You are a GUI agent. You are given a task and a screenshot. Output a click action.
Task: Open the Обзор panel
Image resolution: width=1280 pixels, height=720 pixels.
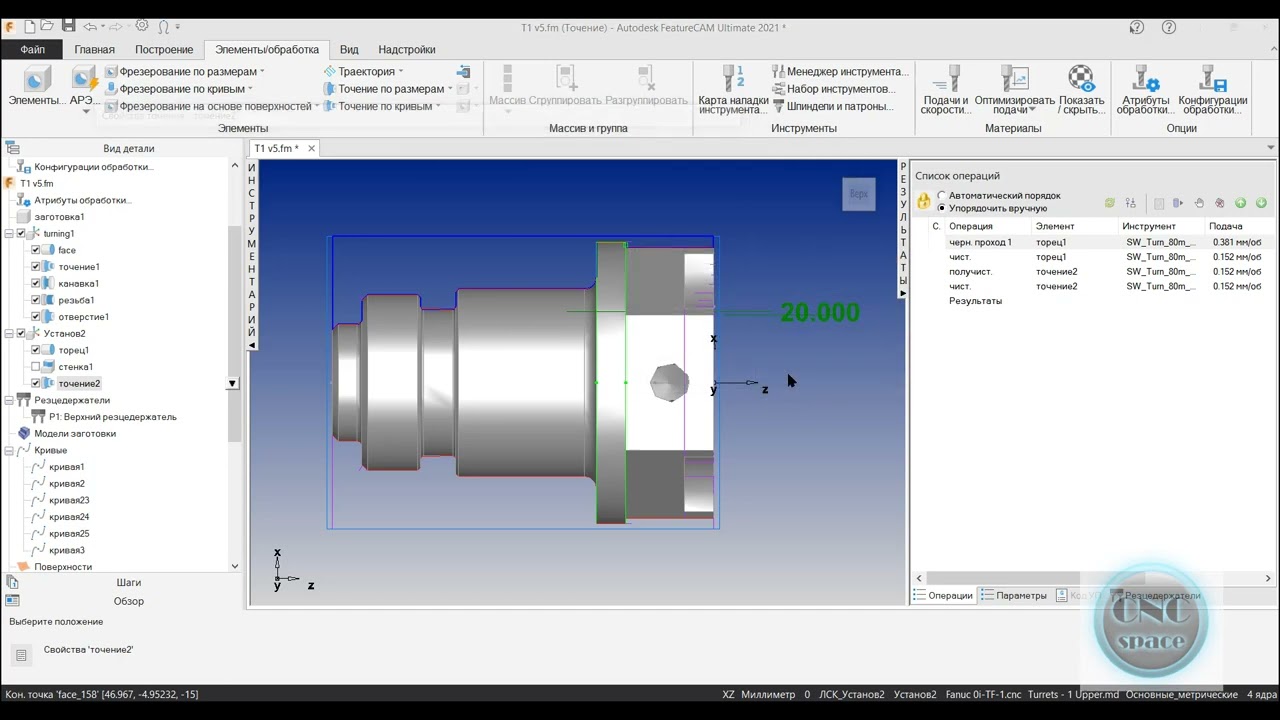(x=128, y=601)
